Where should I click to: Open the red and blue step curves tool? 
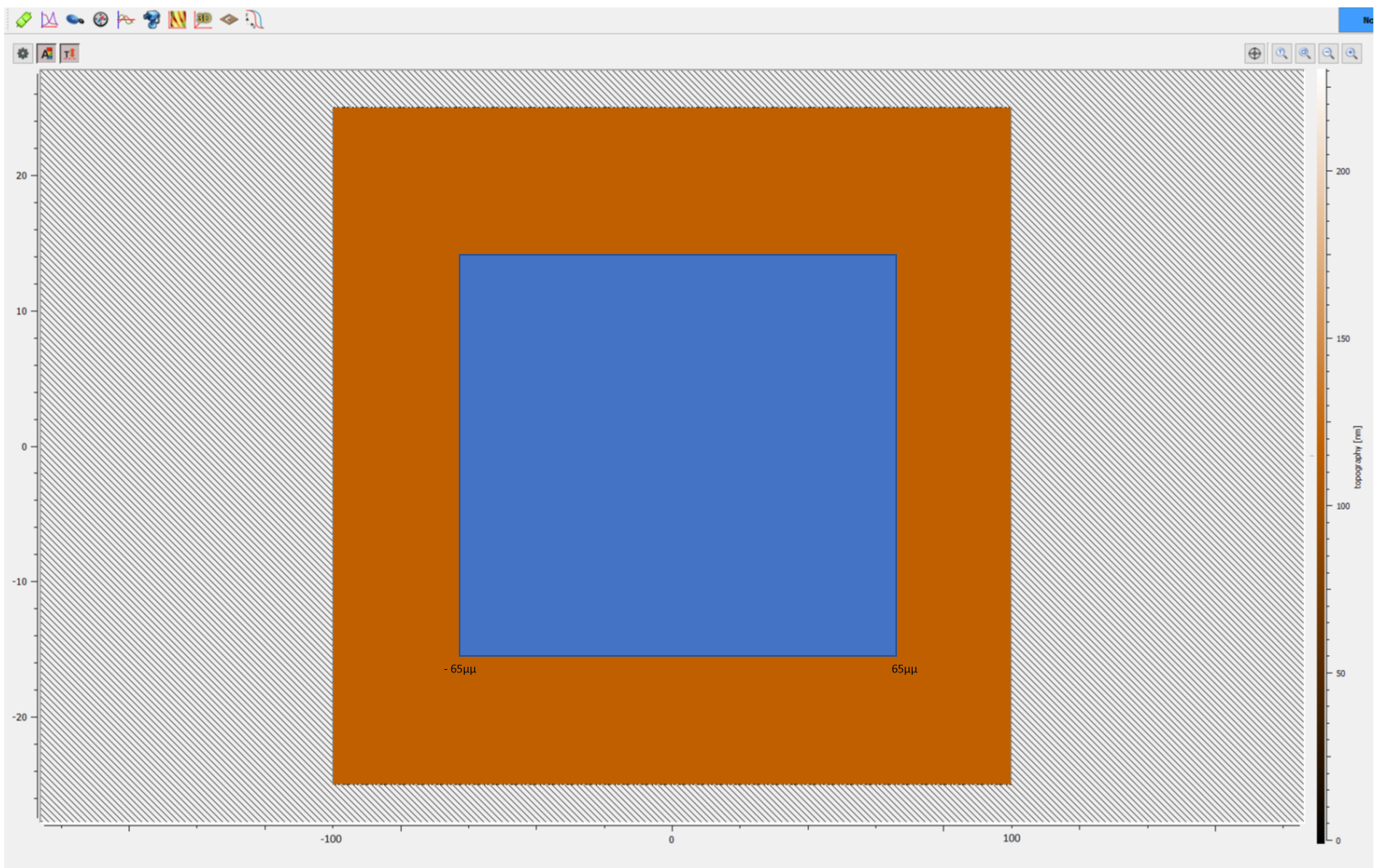(x=254, y=19)
